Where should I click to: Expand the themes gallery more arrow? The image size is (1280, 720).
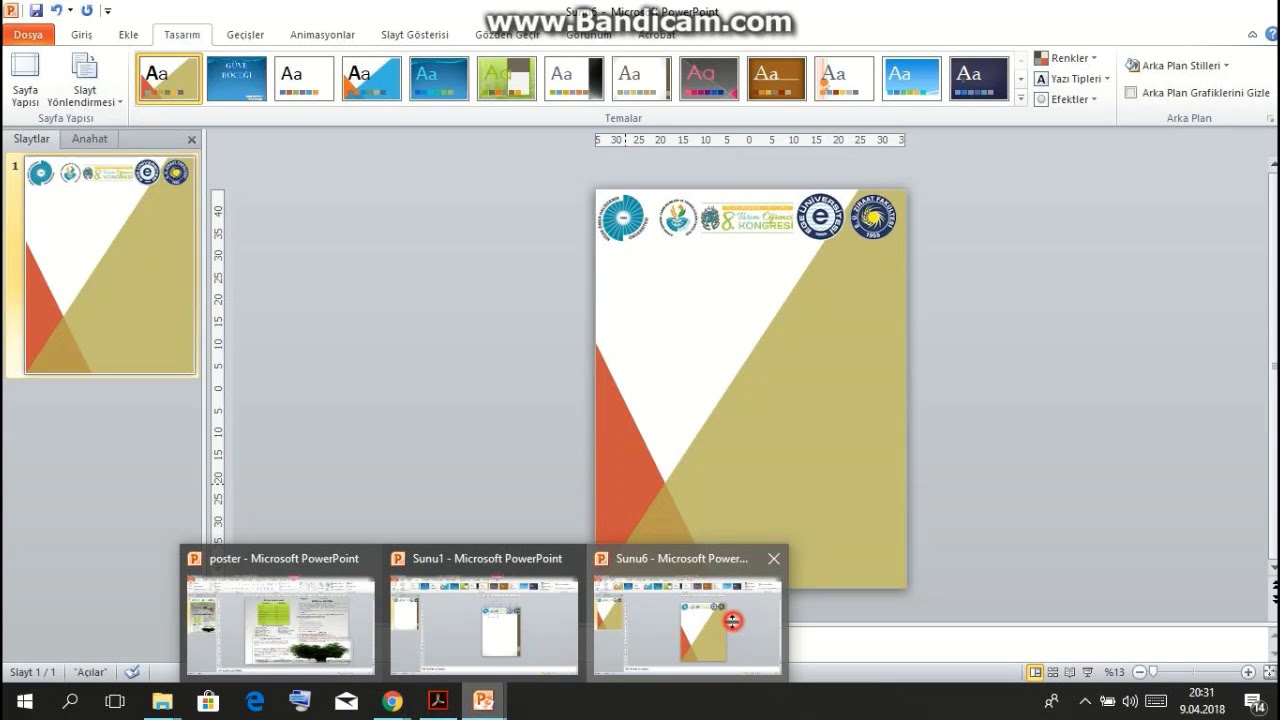1021,98
